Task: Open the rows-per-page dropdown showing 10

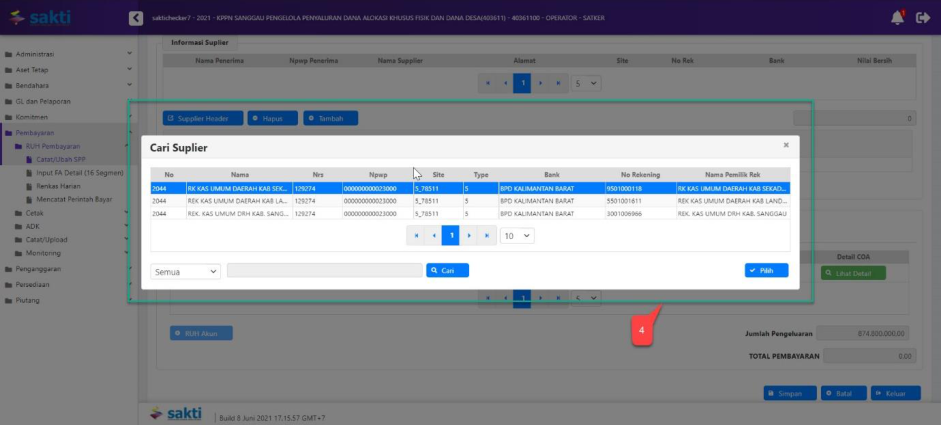Action: (x=517, y=236)
